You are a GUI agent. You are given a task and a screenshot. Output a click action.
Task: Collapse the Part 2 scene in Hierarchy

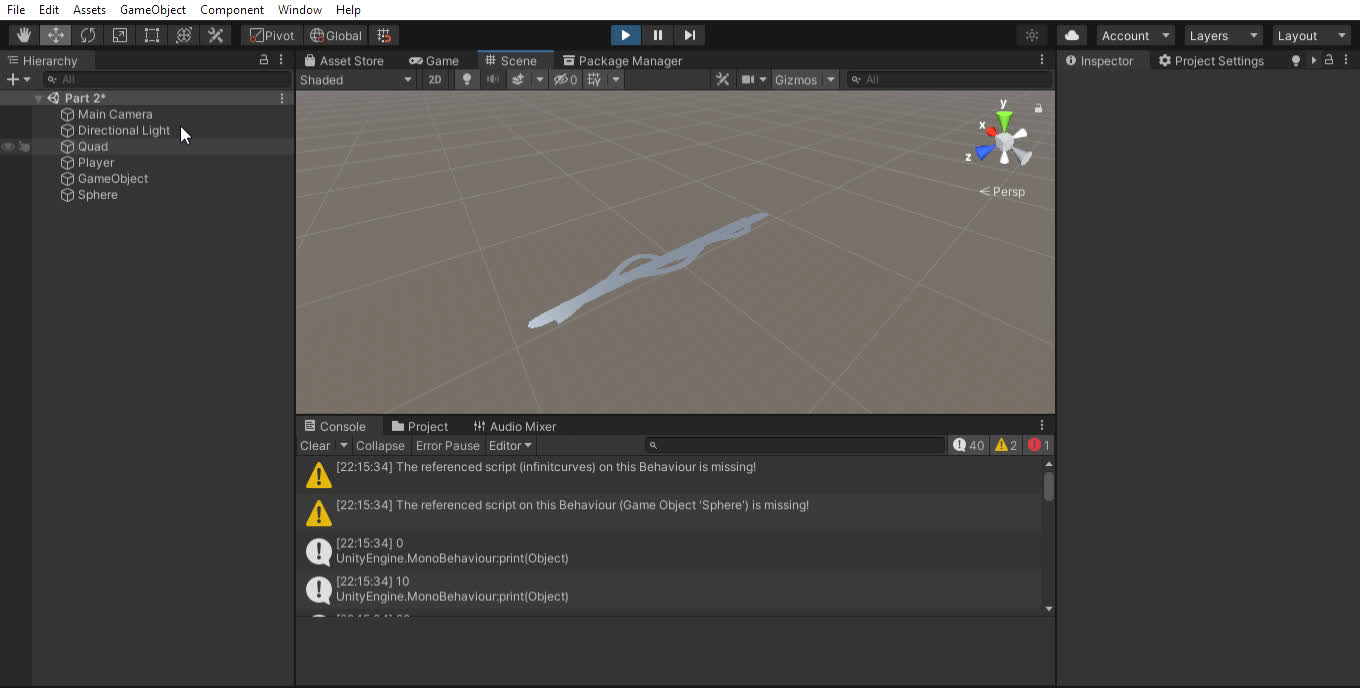[x=38, y=98]
